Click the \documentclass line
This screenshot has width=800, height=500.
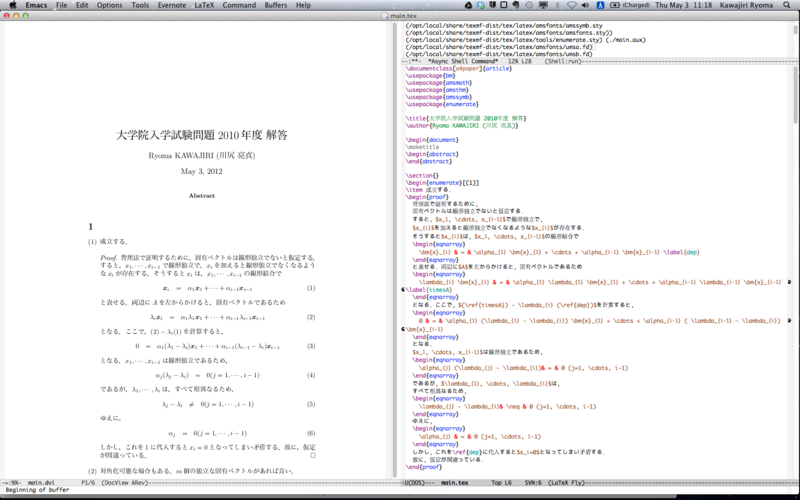[x=459, y=68]
